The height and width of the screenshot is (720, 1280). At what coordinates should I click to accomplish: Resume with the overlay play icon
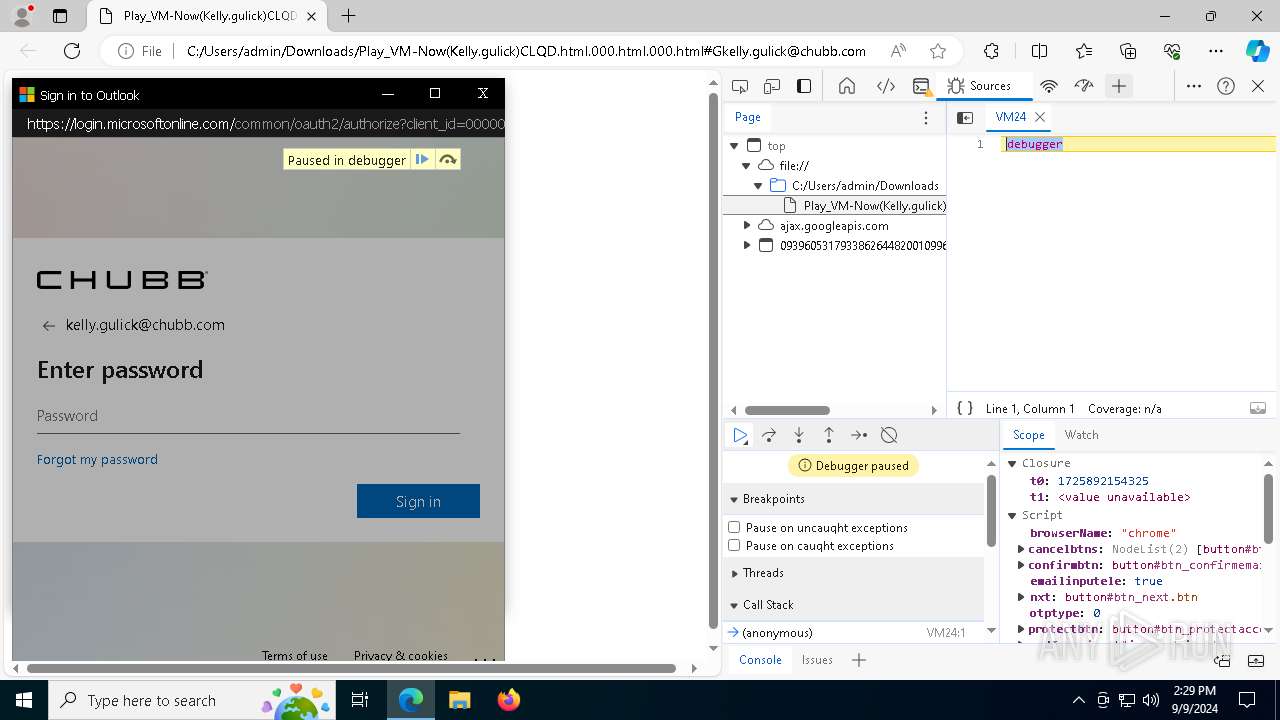tap(422, 159)
